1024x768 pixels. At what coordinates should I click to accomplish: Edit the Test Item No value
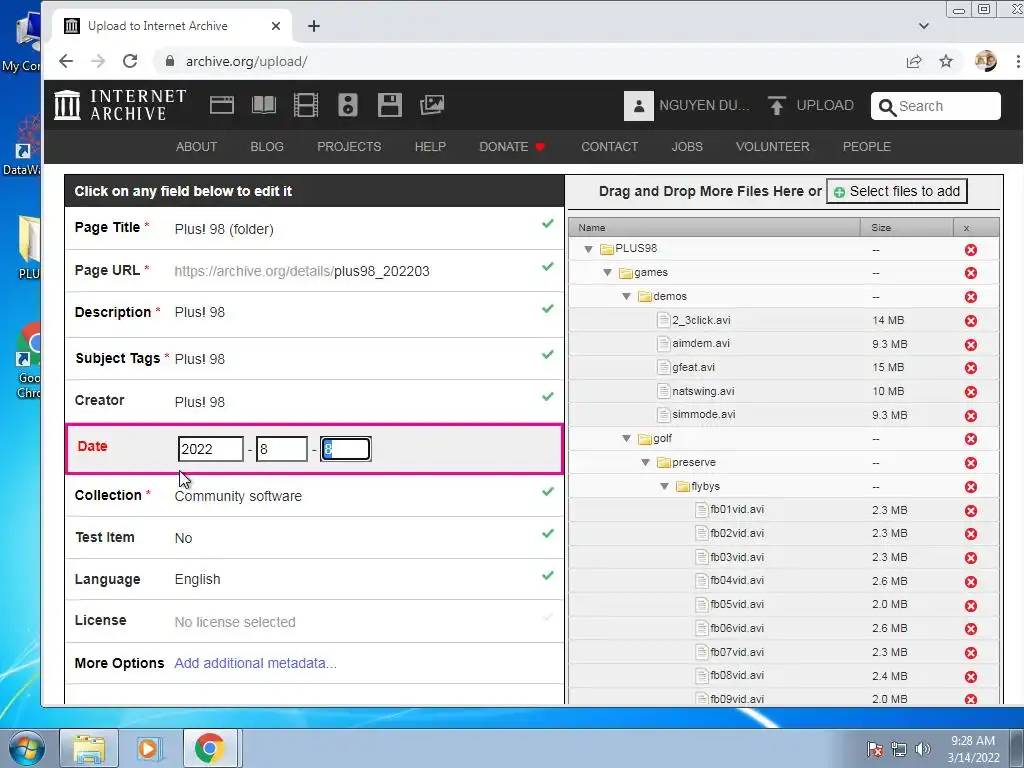click(x=183, y=538)
